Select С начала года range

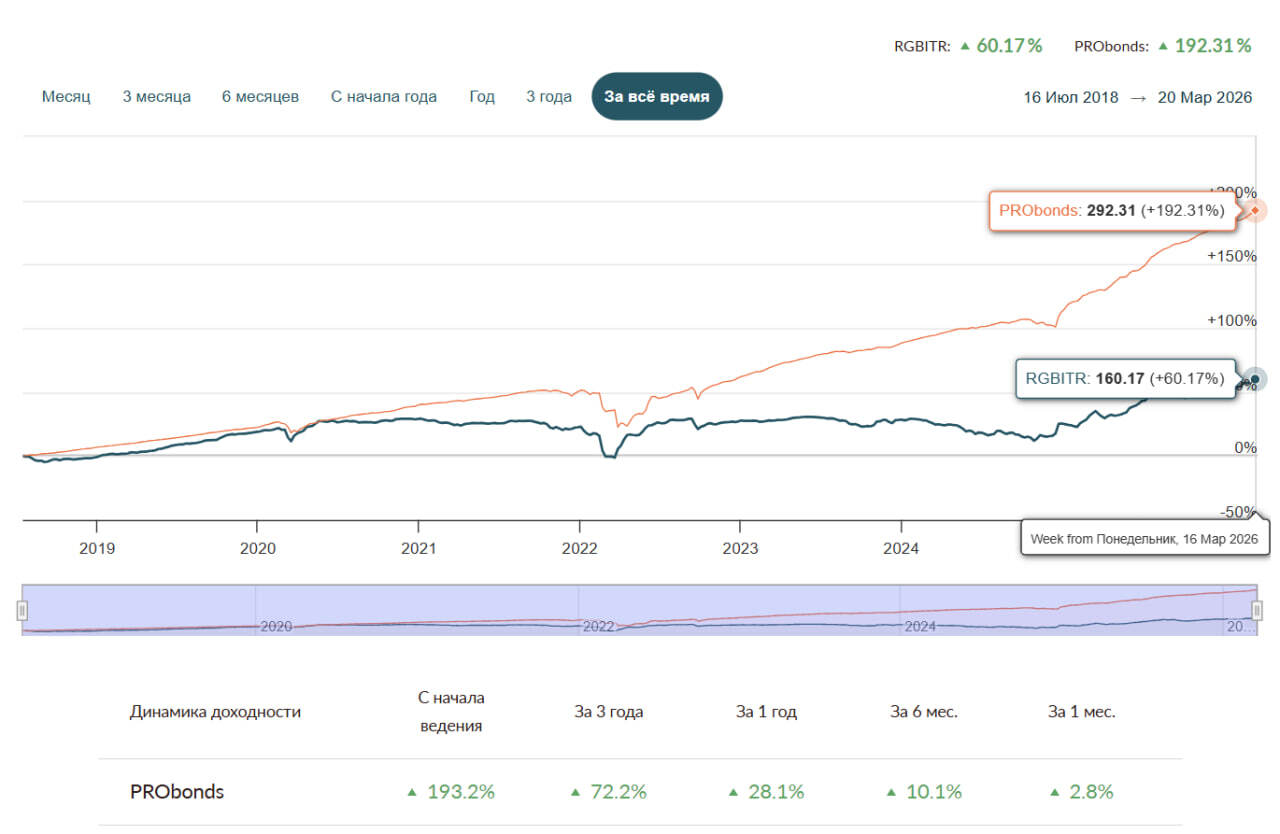(x=384, y=97)
